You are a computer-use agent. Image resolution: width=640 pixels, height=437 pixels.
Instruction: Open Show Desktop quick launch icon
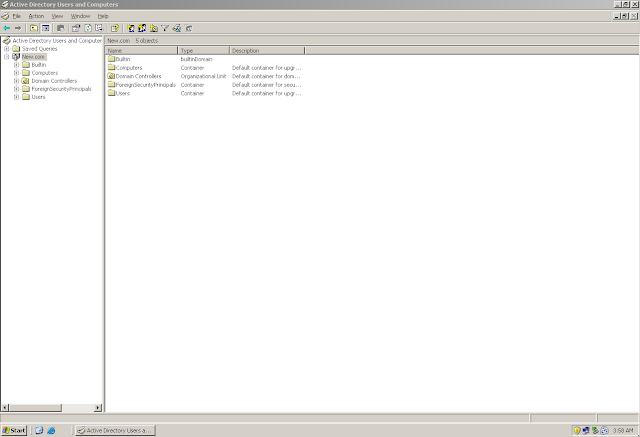(39, 430)
